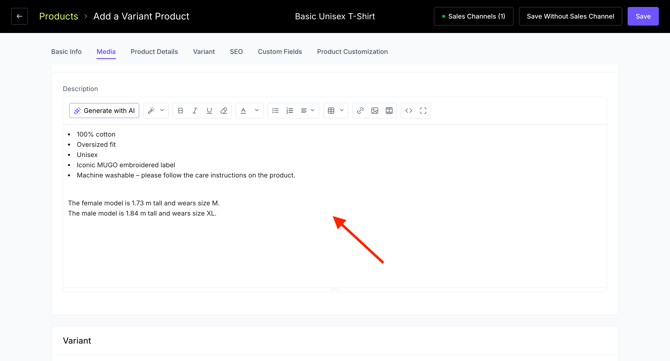Open the SEO tab
The image size is (670, 361).
pyautogui.click(x=236, y=52)
